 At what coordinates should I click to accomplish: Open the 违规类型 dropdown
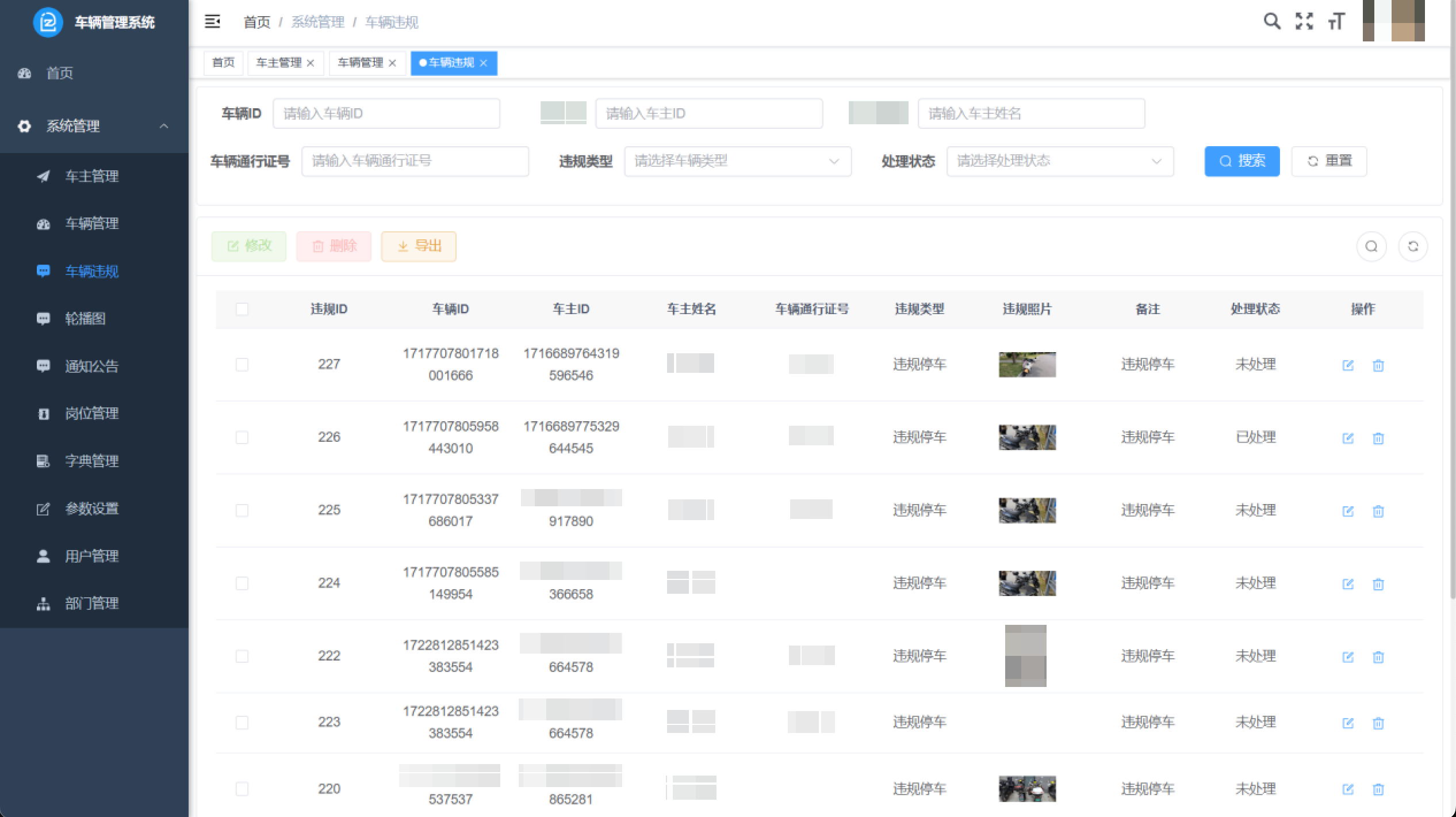tap(738, 161)
